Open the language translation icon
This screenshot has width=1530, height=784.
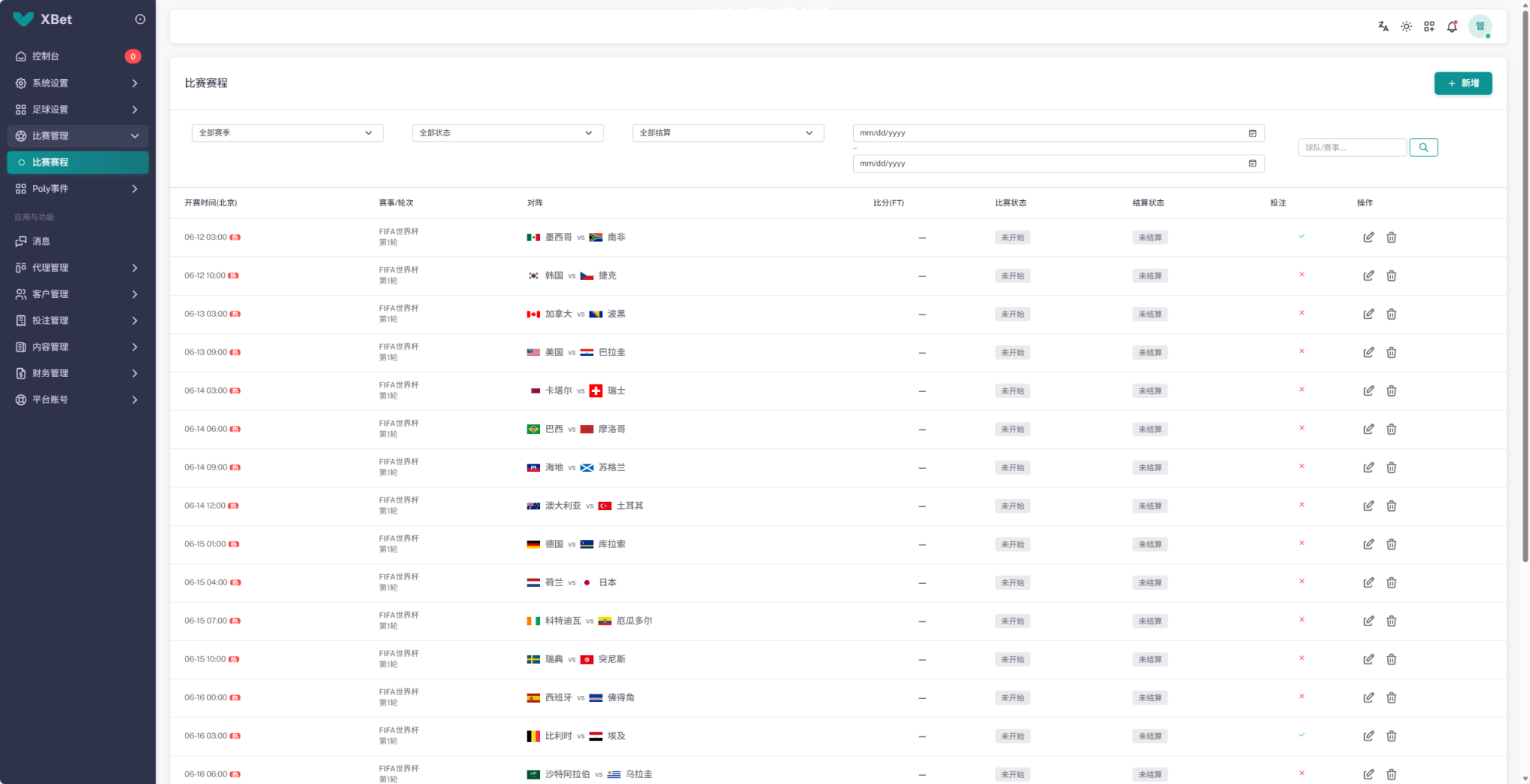tap(1383, 26)
